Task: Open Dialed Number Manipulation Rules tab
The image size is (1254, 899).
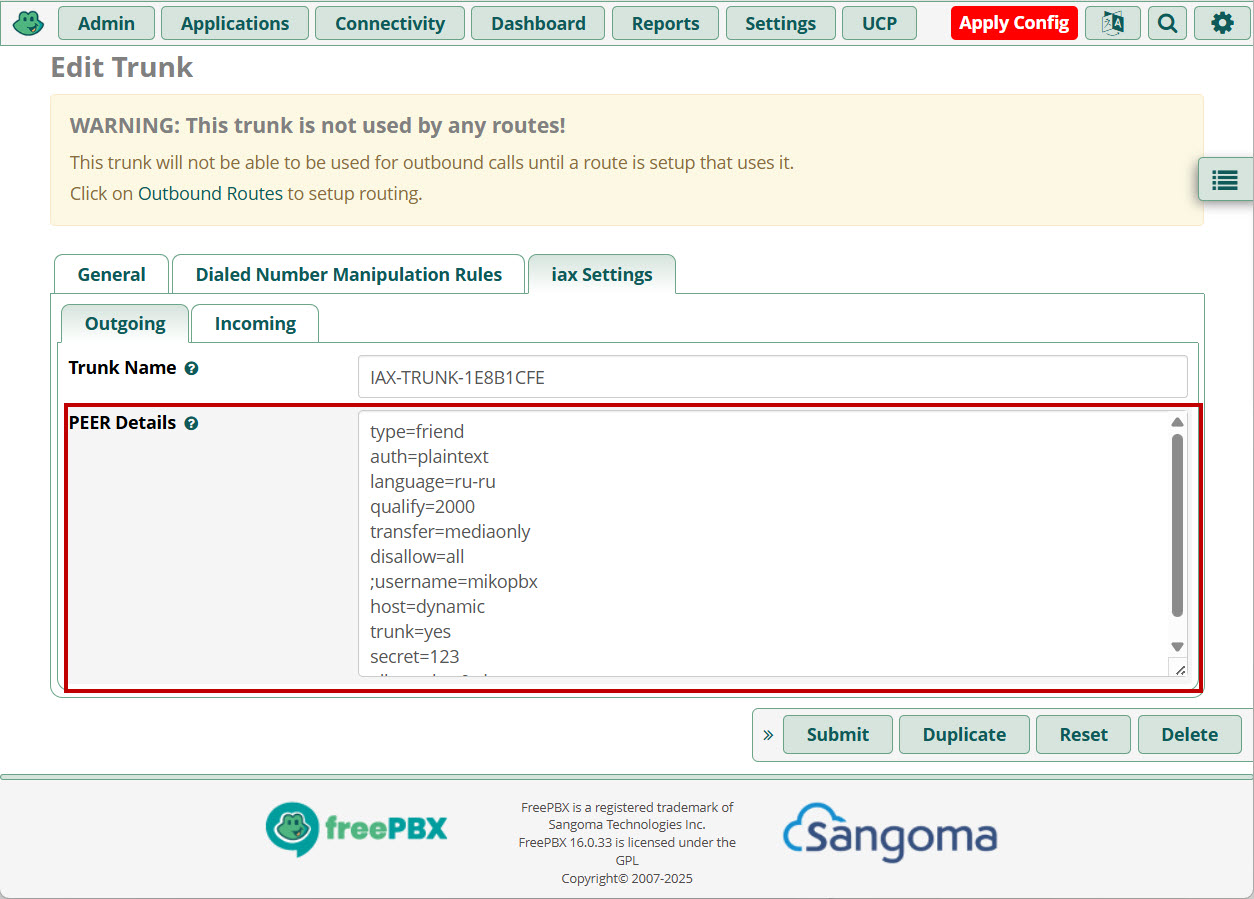Action: pos(348,274)
